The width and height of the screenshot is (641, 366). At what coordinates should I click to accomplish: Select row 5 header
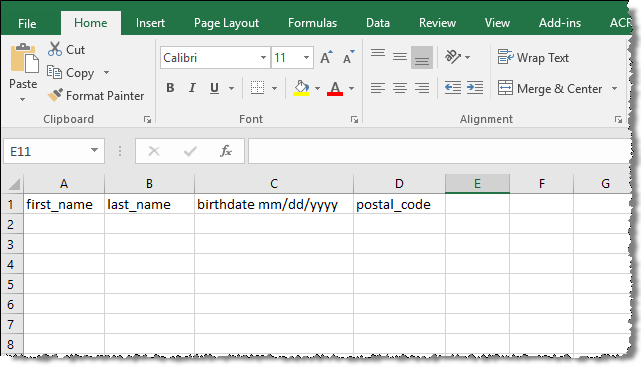tap(11, 284)
